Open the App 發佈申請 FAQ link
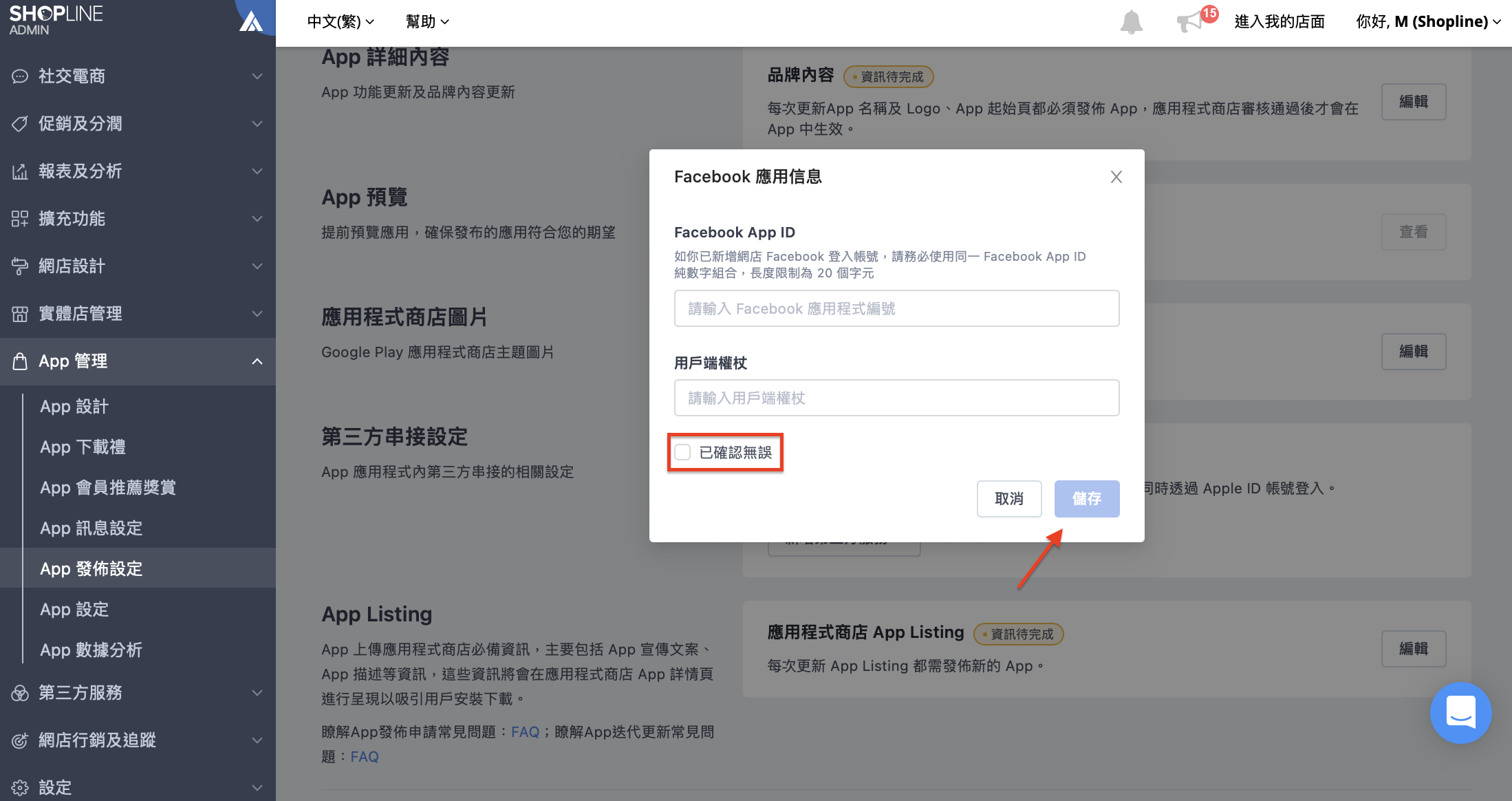The height and width of the screenshot is (801, 1512). (525, 732)
